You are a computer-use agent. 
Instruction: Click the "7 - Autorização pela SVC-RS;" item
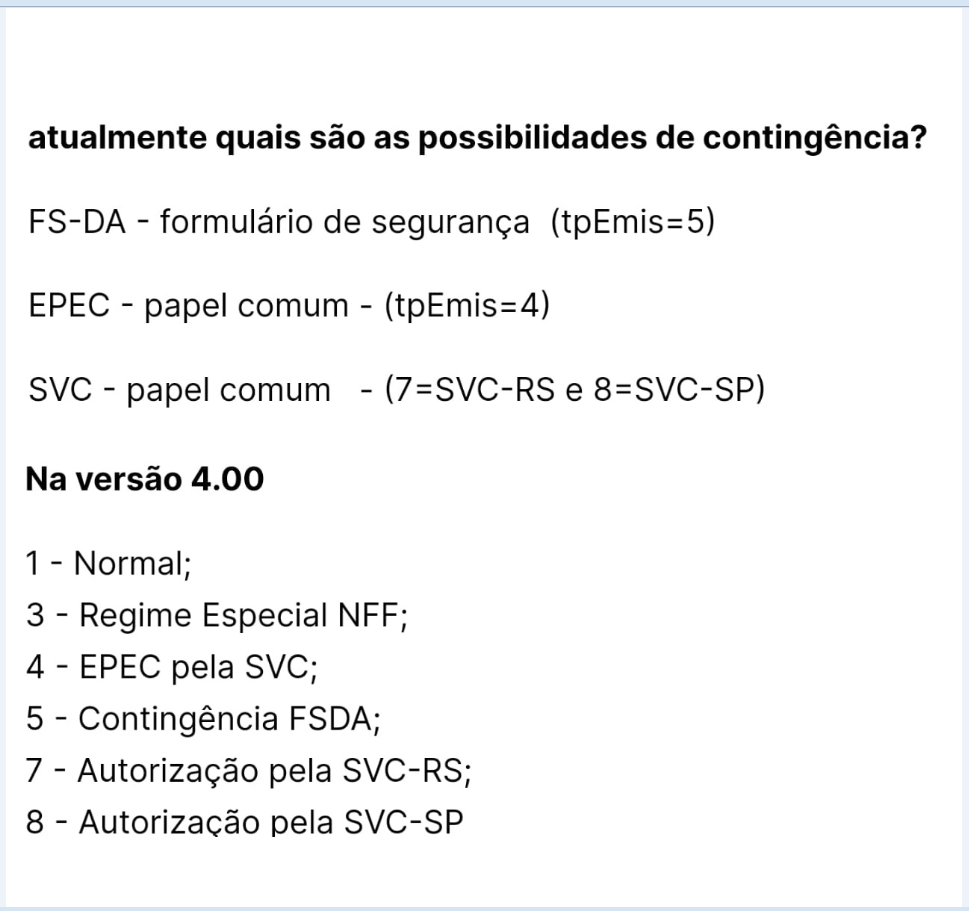pyautogui.click(x=249, y=772)
